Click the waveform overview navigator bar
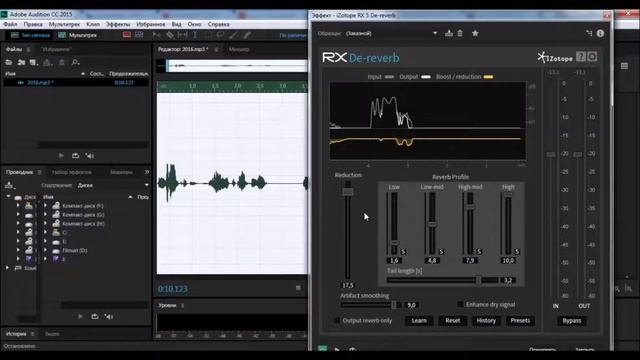The width and height of the screenshot is (640, 360). 232,66
